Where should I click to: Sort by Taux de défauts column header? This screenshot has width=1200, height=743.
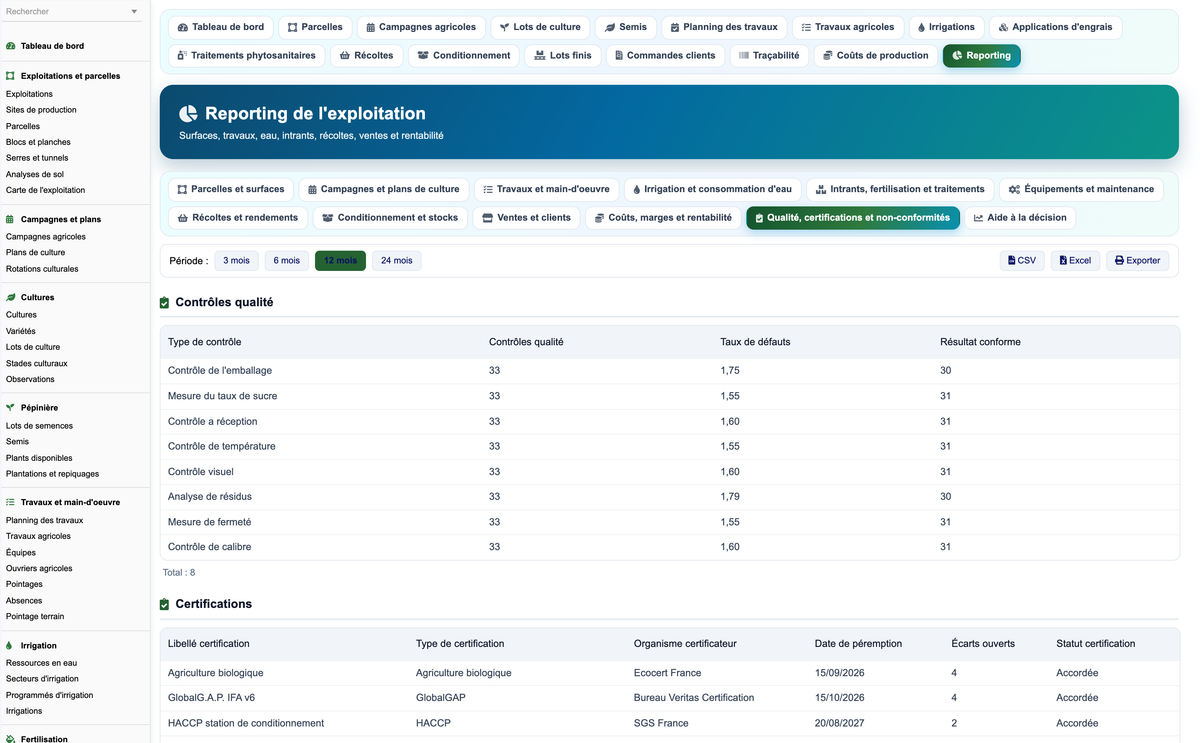click(755, 342)
